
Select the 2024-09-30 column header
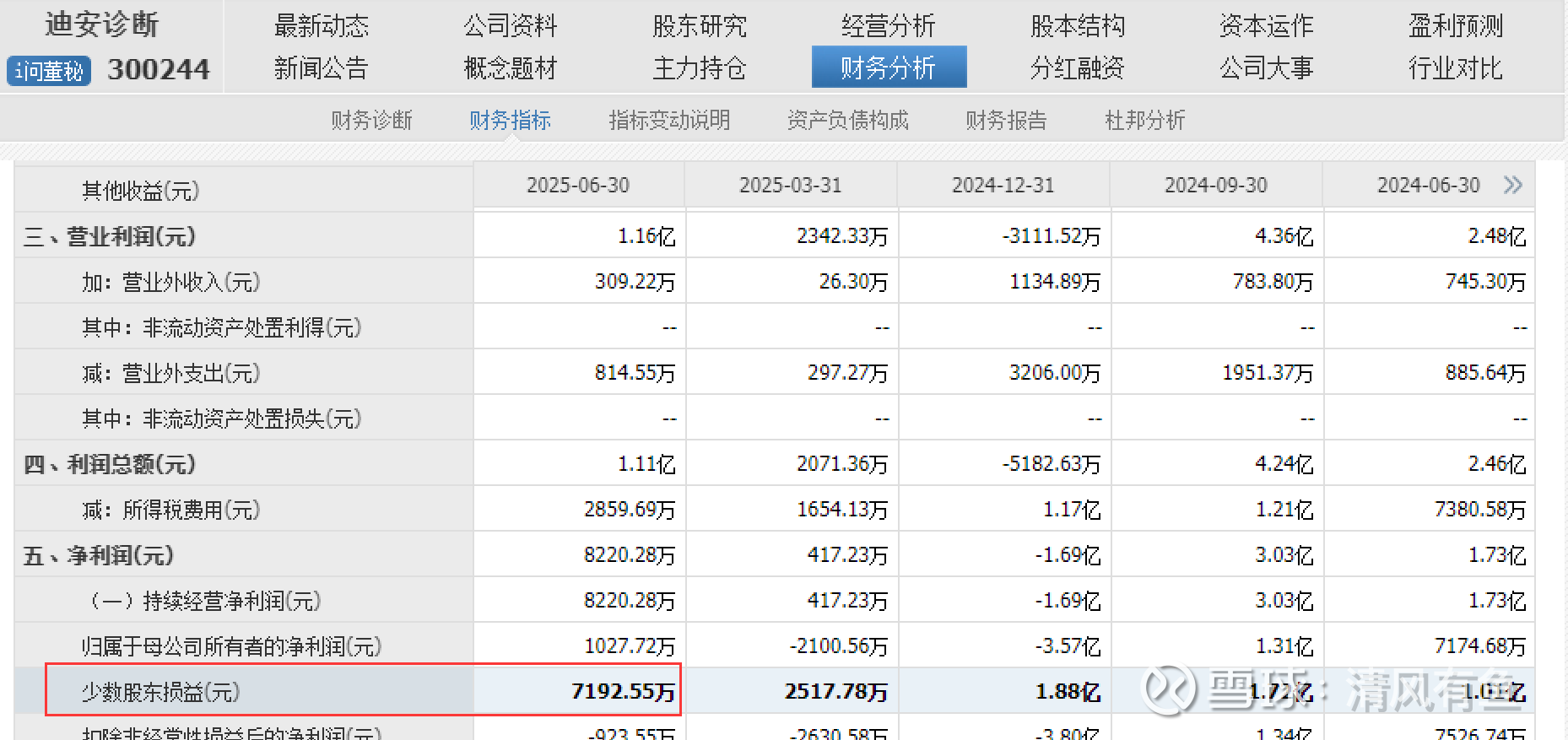[x=1216, y=185]
